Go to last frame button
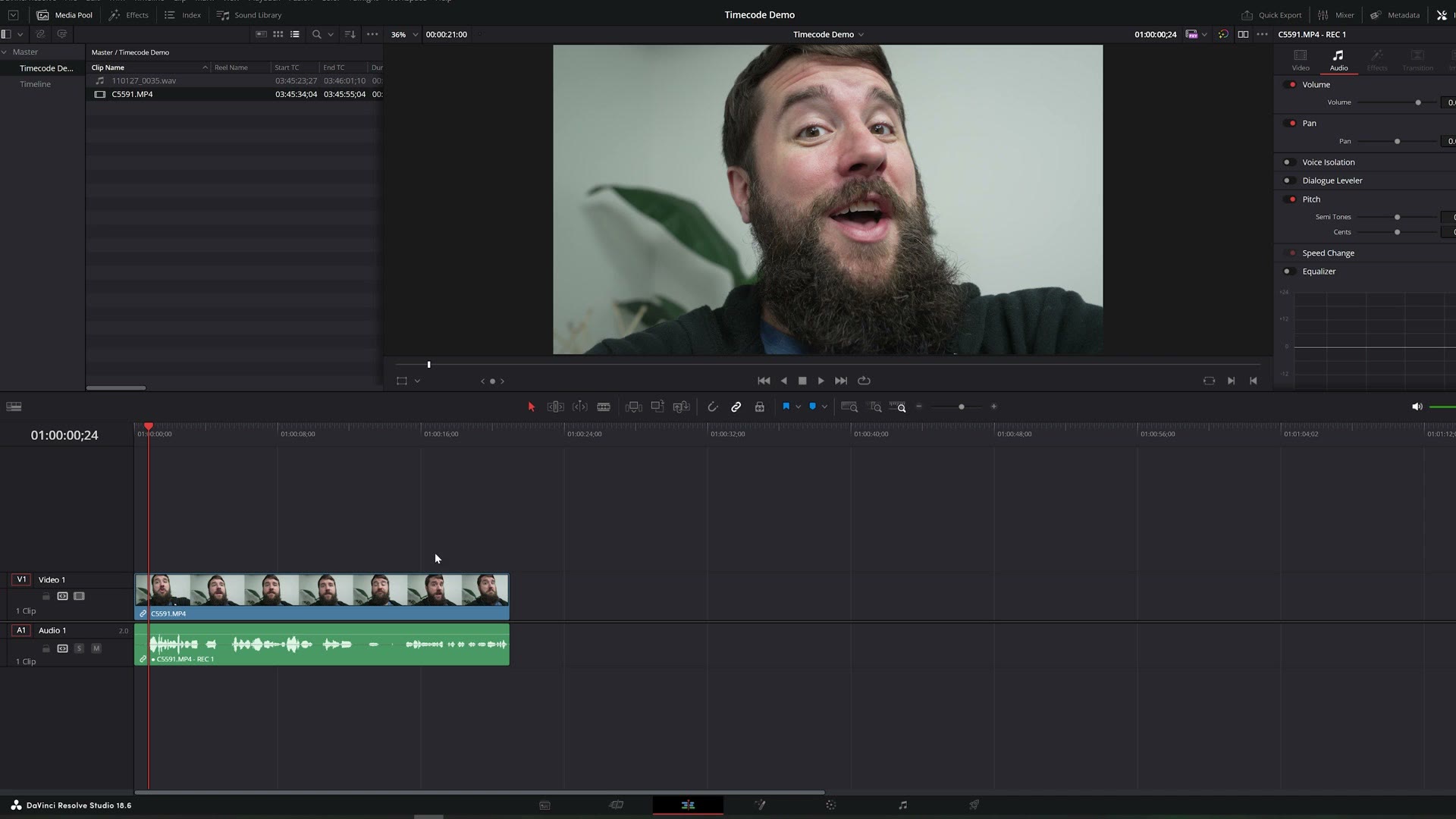 click(x=841, y=381)
